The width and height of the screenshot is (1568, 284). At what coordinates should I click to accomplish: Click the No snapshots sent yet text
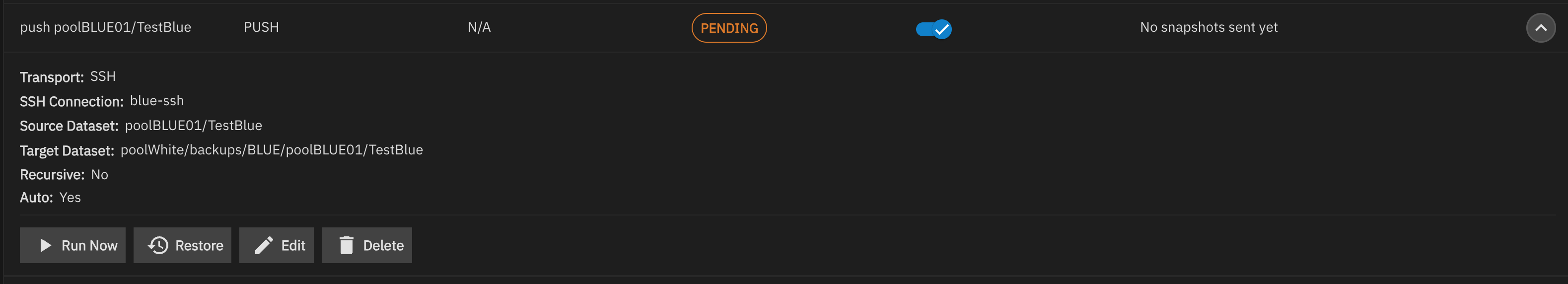click(x=1208, y=27)
